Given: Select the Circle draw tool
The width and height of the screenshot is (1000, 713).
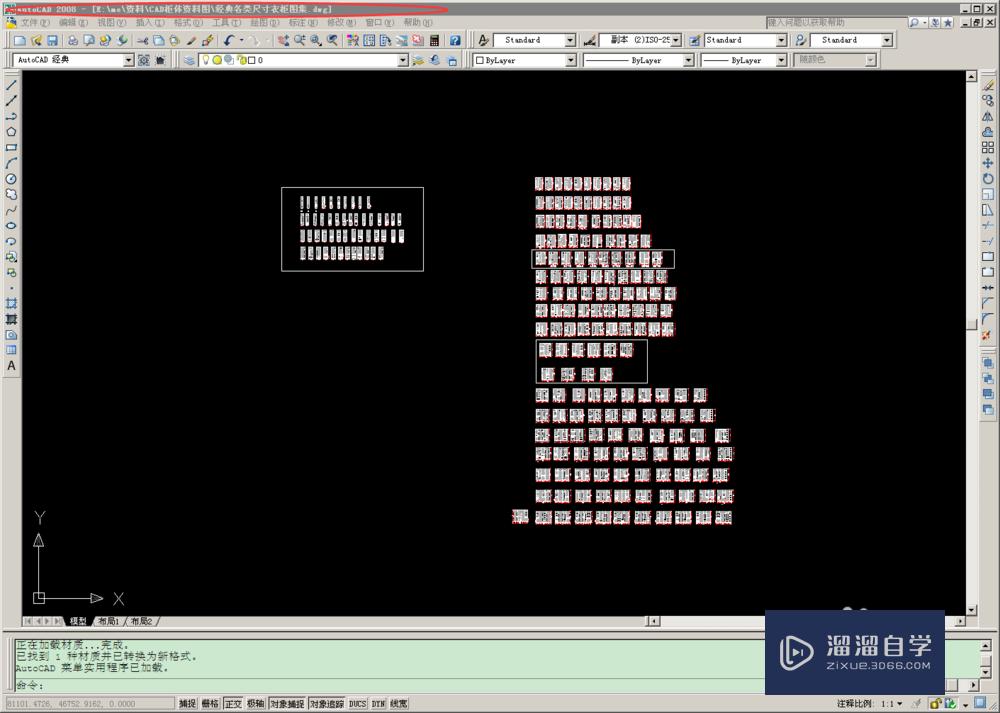Looking at the screenshot, I should 11,179.
